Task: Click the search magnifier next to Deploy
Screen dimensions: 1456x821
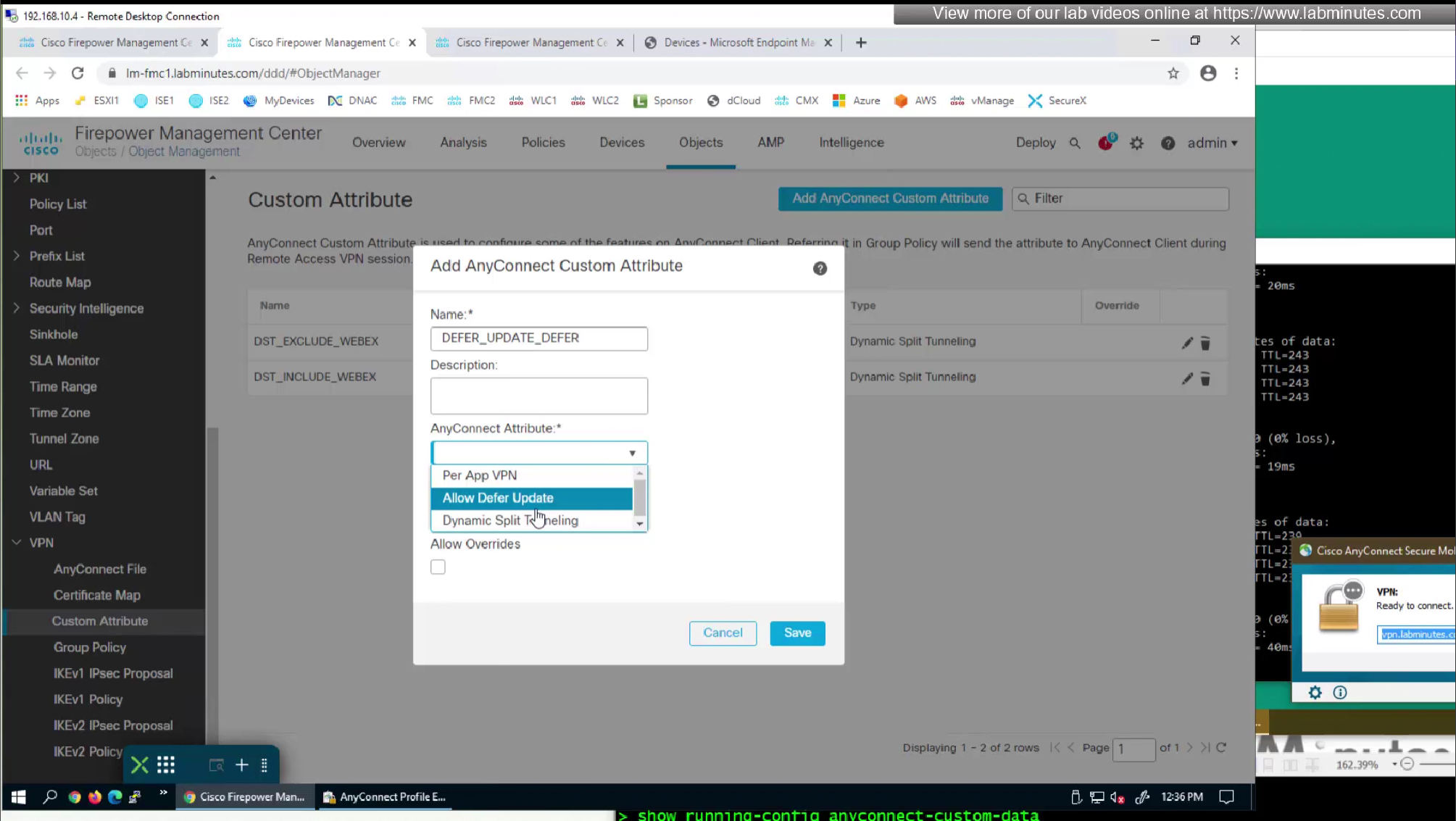Action: (x=1075, y=143)
